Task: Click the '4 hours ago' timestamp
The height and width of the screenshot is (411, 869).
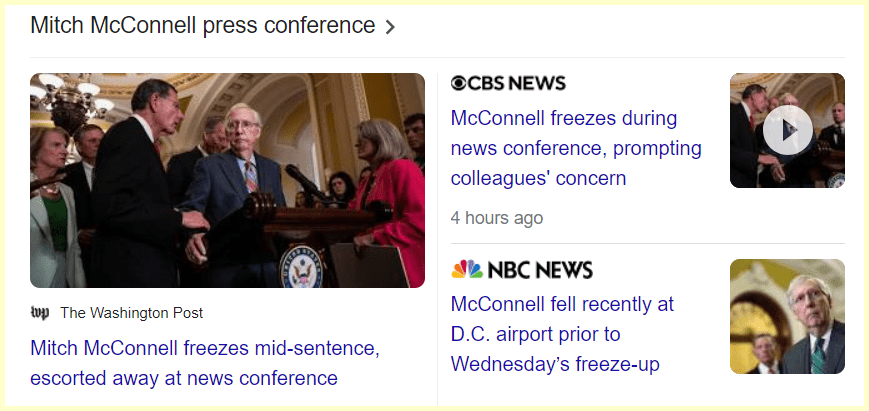Action: tap(497, 217)
